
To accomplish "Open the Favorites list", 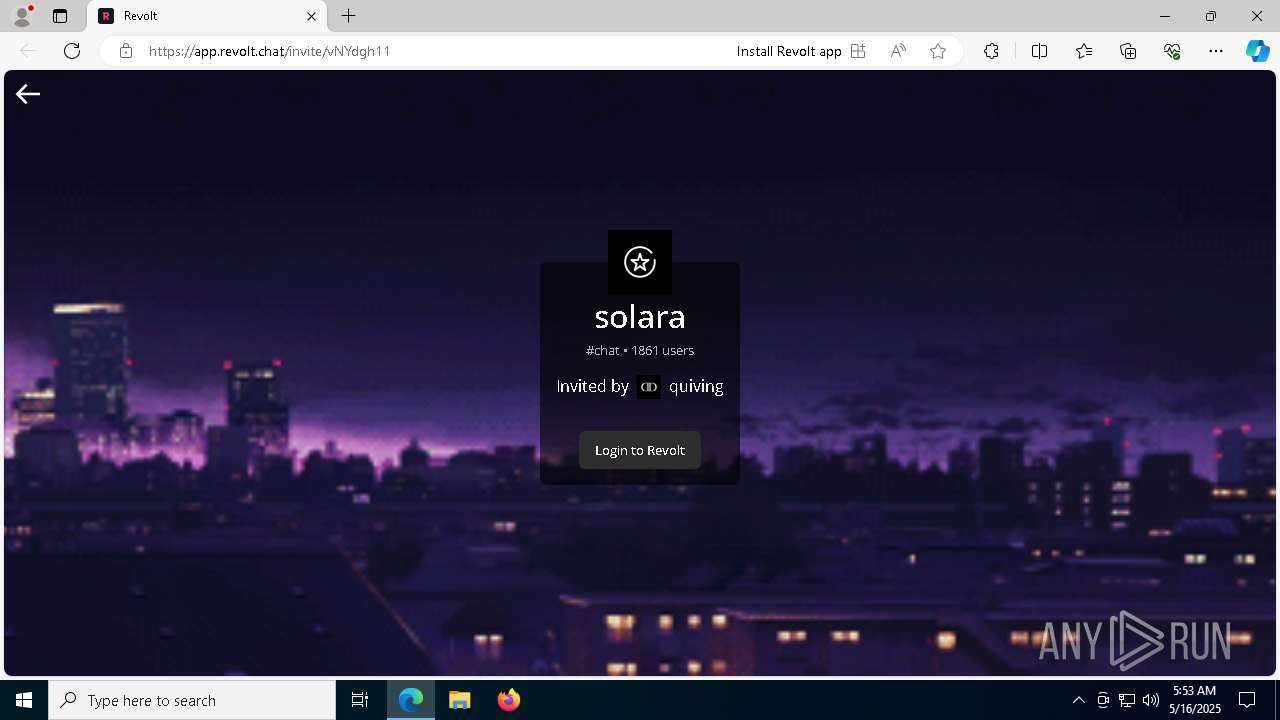I will click(1084, 51).
